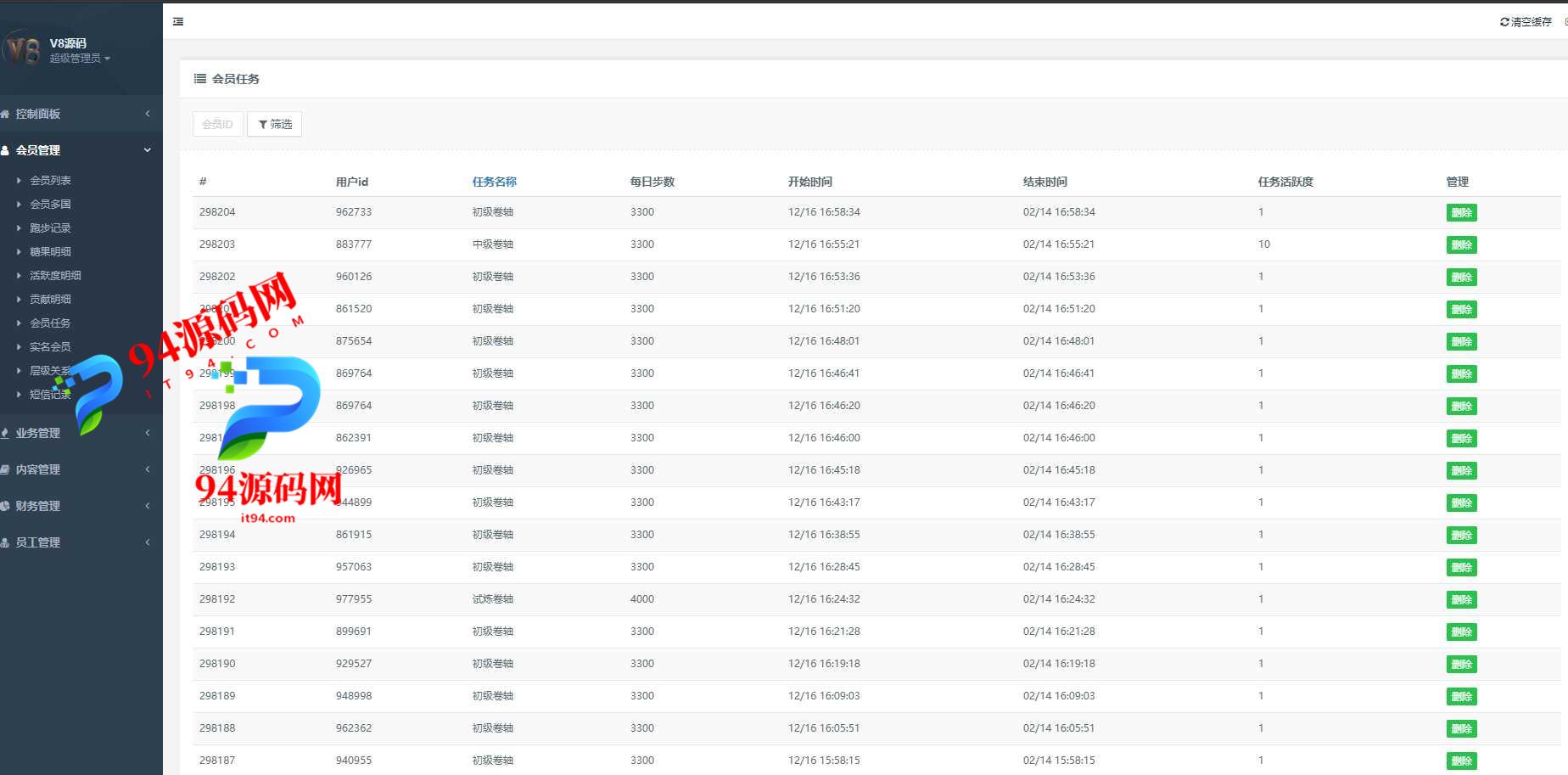Click the 试炼卷轴 task name cell
Image resolution: width=1568 pixels, height=775 pixels.
pyautogui.click(x=493, y=599)
